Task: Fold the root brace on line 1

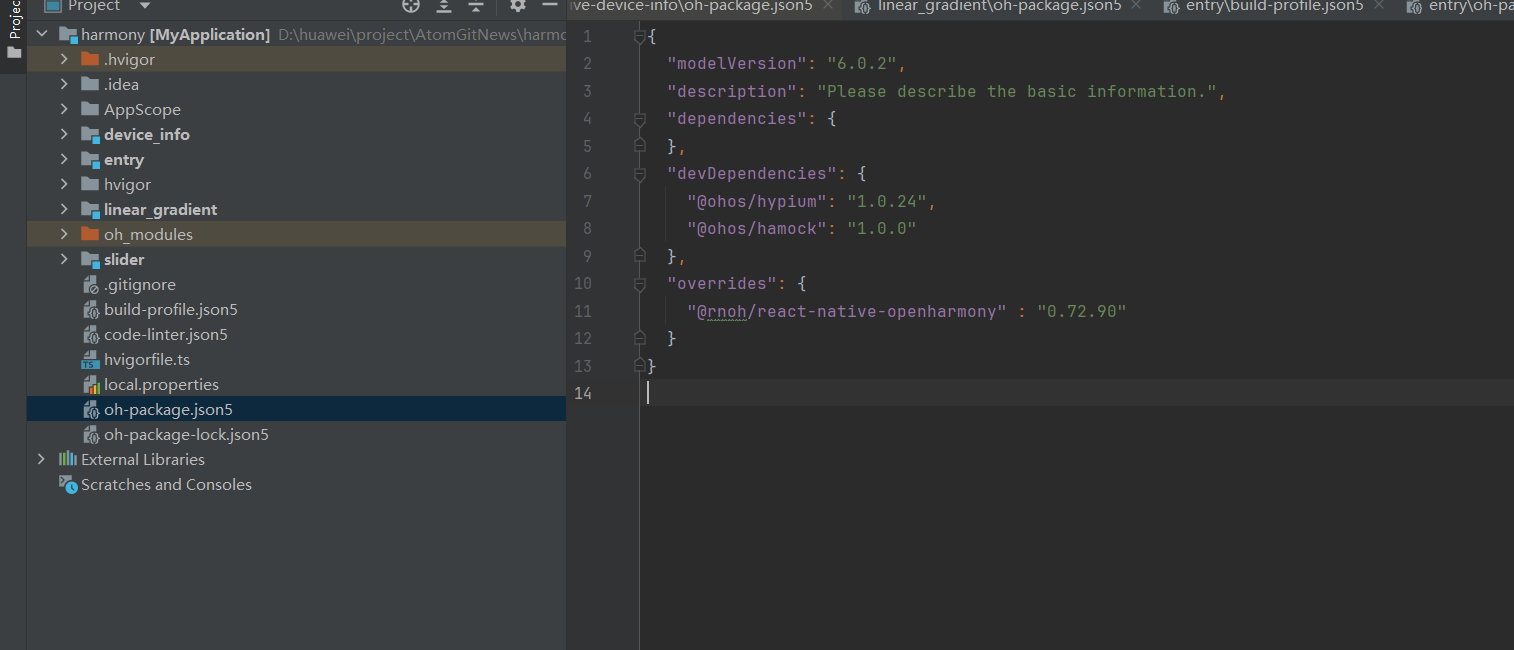Action: coord(640,37)
